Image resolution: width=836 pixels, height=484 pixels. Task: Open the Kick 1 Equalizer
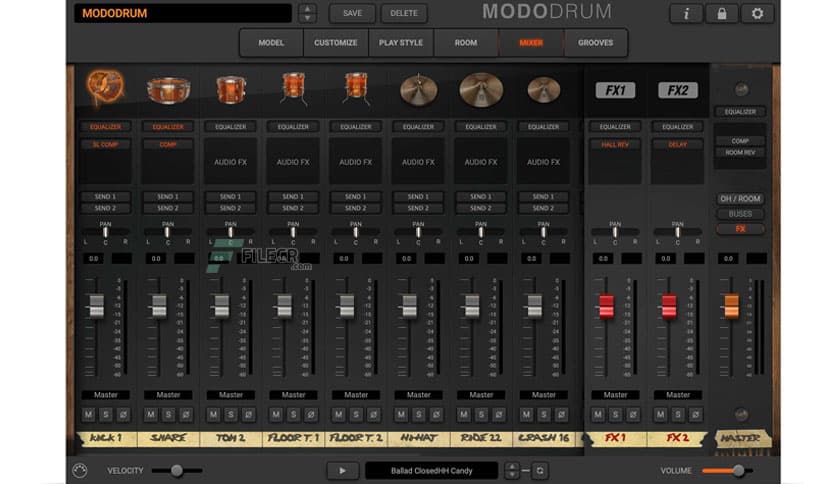pos(106,127)
